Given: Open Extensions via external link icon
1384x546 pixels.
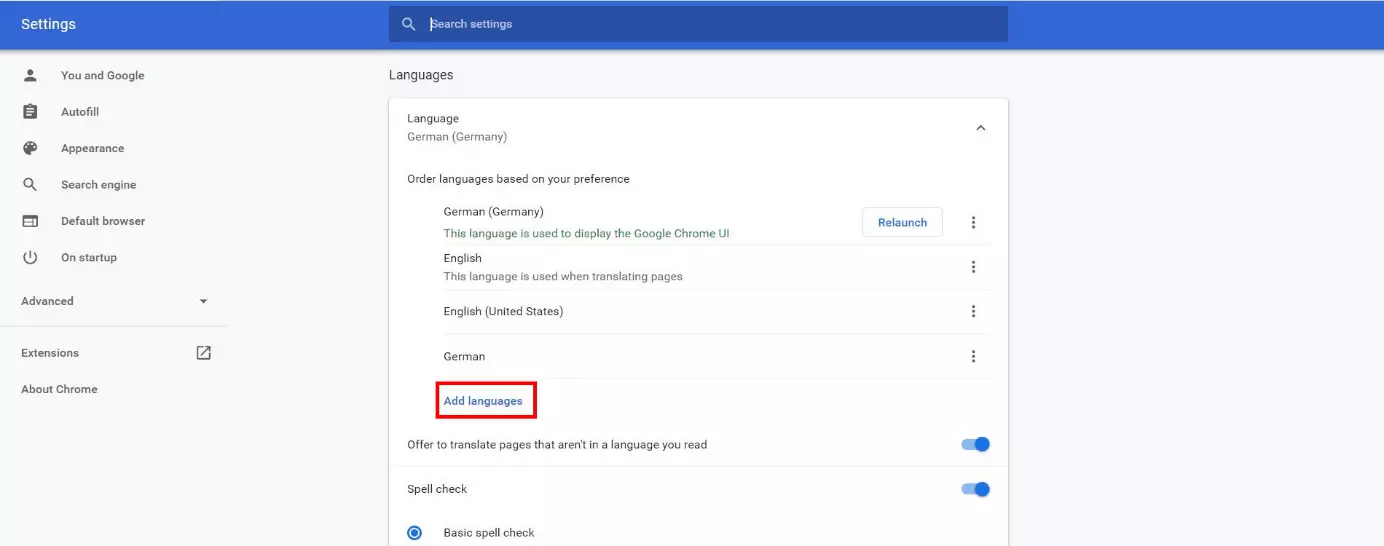Looking at the screenshot, I should coord(204,353).
